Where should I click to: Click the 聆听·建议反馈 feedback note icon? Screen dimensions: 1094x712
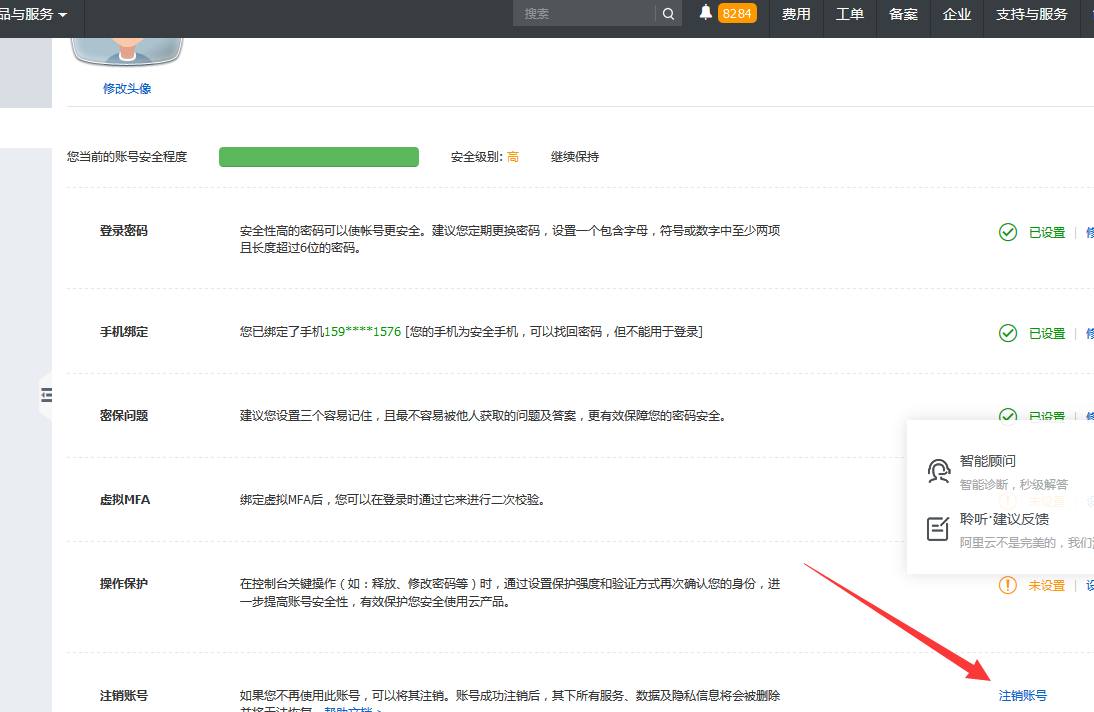point(938,529)
